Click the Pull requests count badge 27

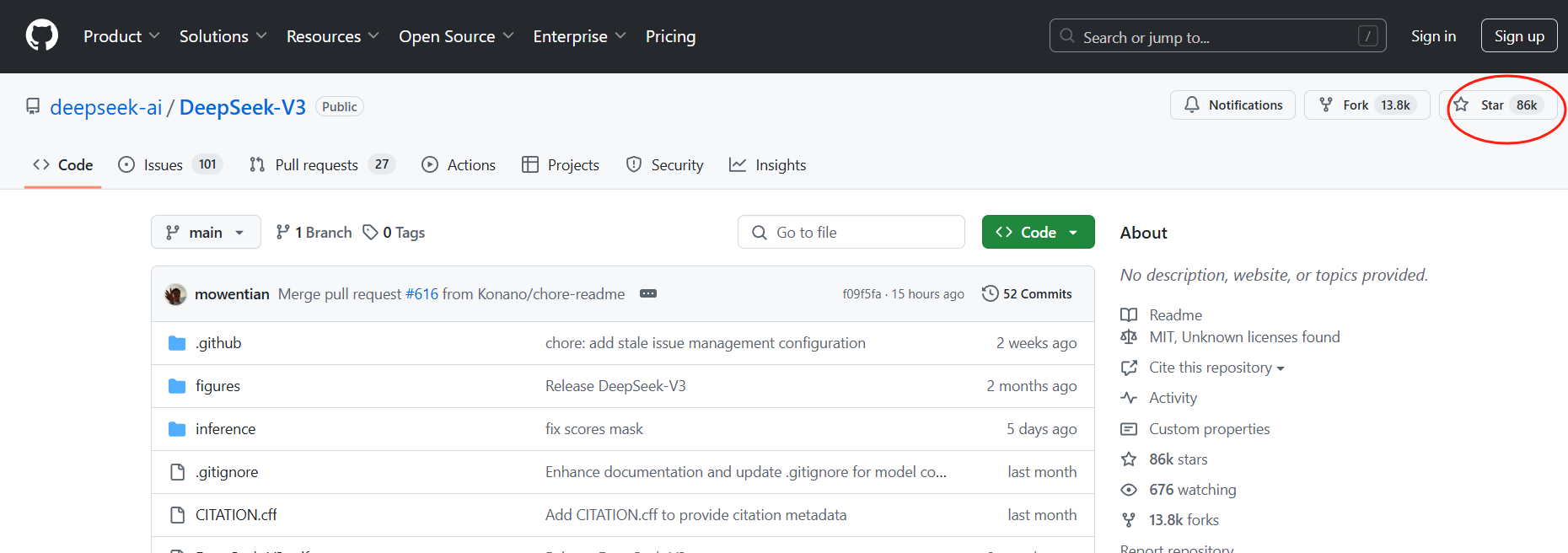tap(382, 164)
